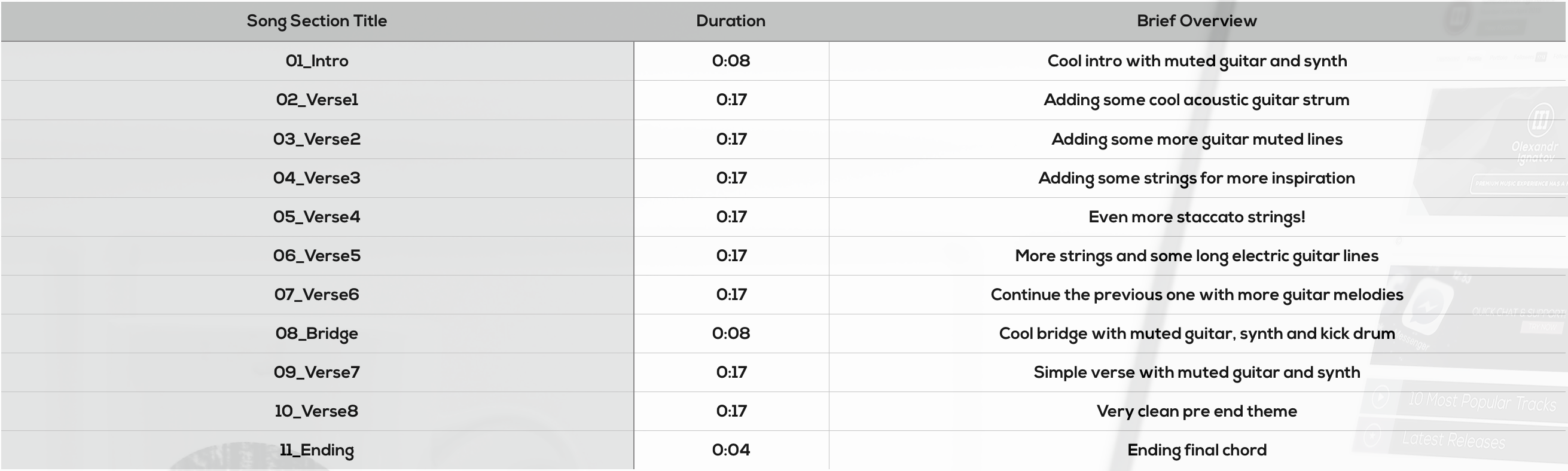
Task: Select the 06_Verse5 section title
Action: coord(316,256)
